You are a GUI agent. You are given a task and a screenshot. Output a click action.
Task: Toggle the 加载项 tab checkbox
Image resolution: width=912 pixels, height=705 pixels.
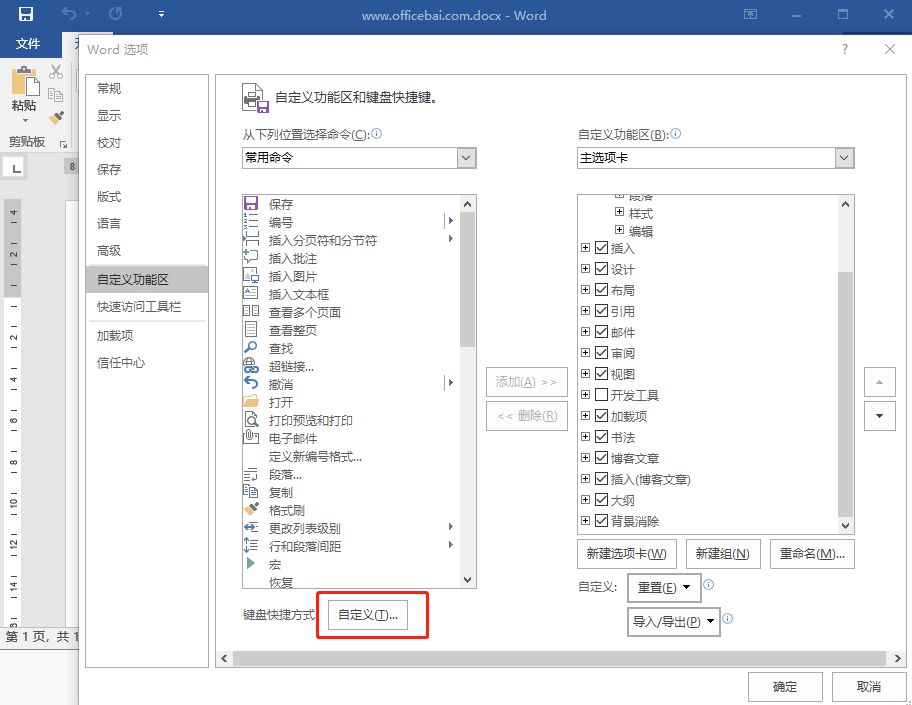pyautogui.click(x=601, y=416)
